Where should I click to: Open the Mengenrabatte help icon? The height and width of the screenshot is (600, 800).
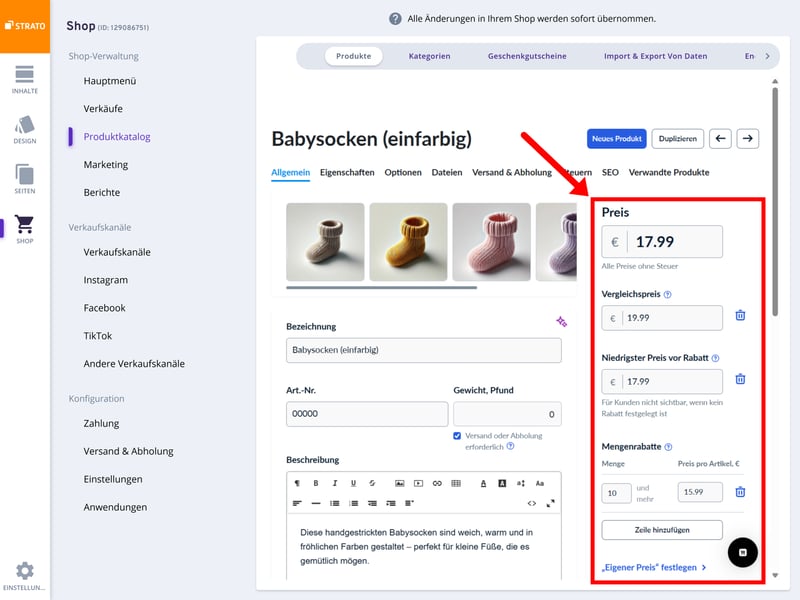tap(668, 447)
